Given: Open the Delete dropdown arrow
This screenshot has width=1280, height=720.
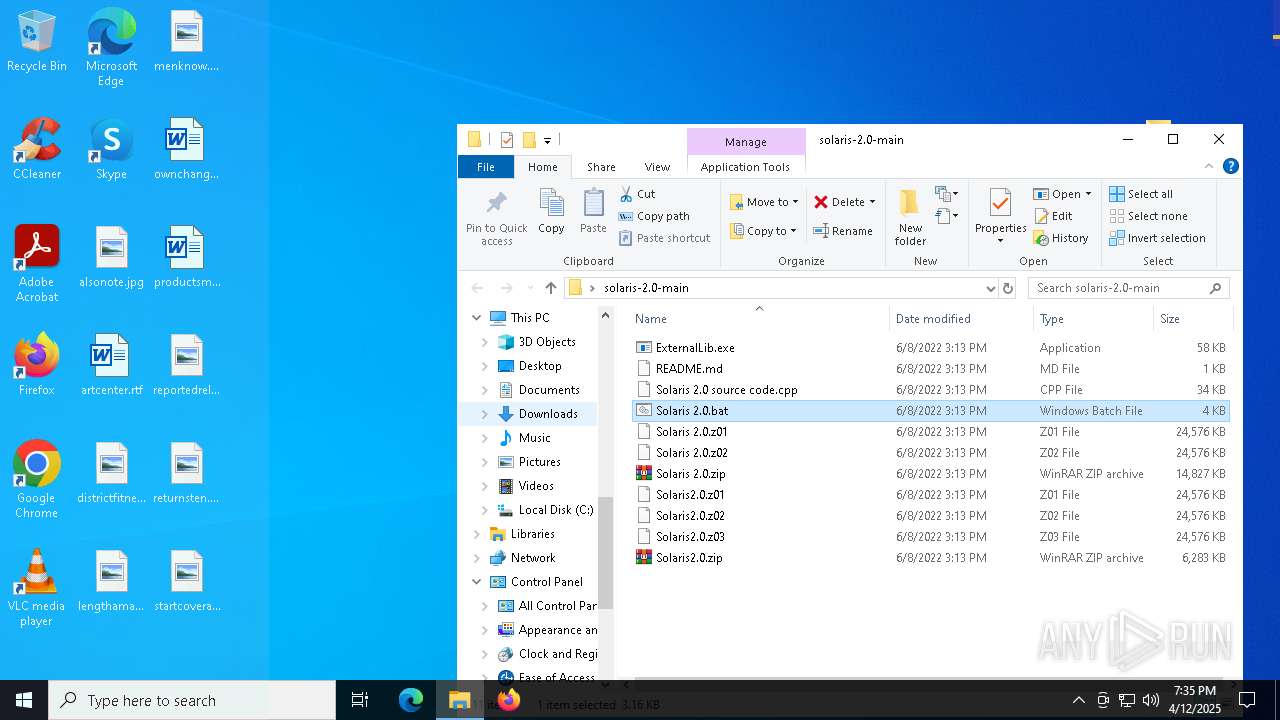Looking at the screenshot, I should click(x=872, y=202).
